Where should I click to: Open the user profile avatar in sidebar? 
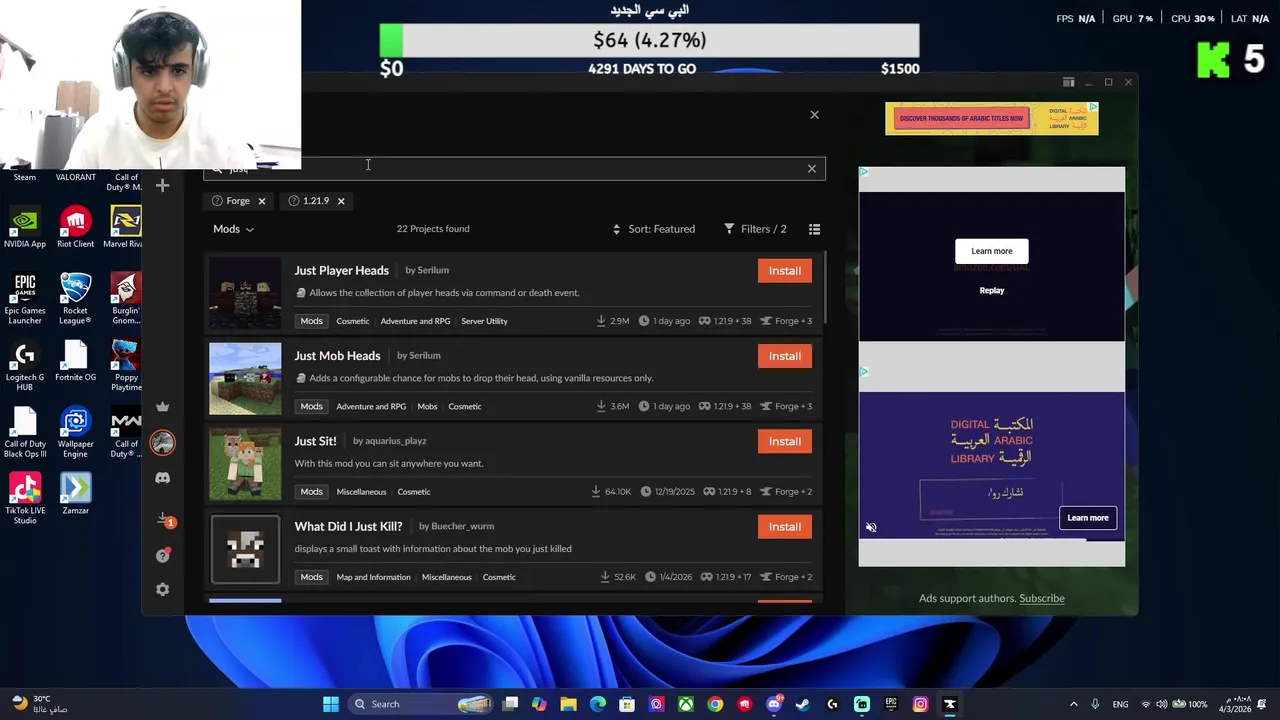[162, 442]
